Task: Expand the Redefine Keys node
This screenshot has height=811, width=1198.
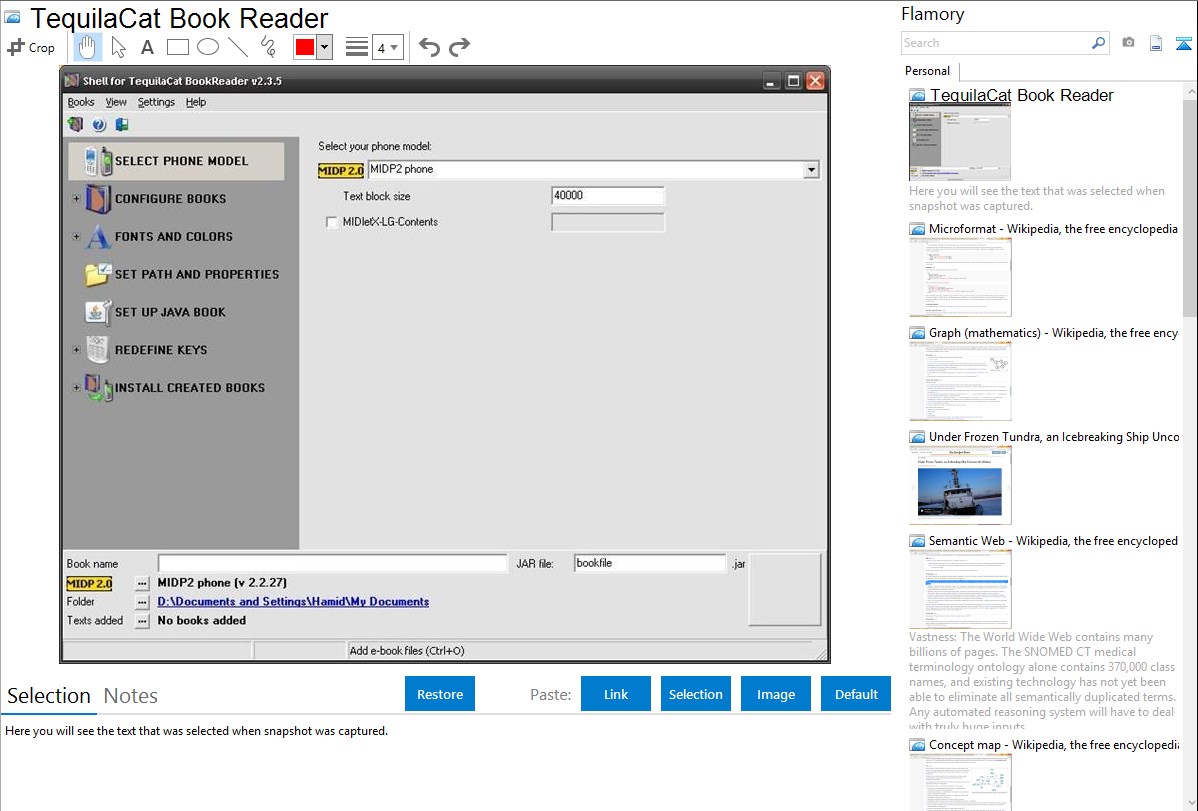Action: pos(76,350)
